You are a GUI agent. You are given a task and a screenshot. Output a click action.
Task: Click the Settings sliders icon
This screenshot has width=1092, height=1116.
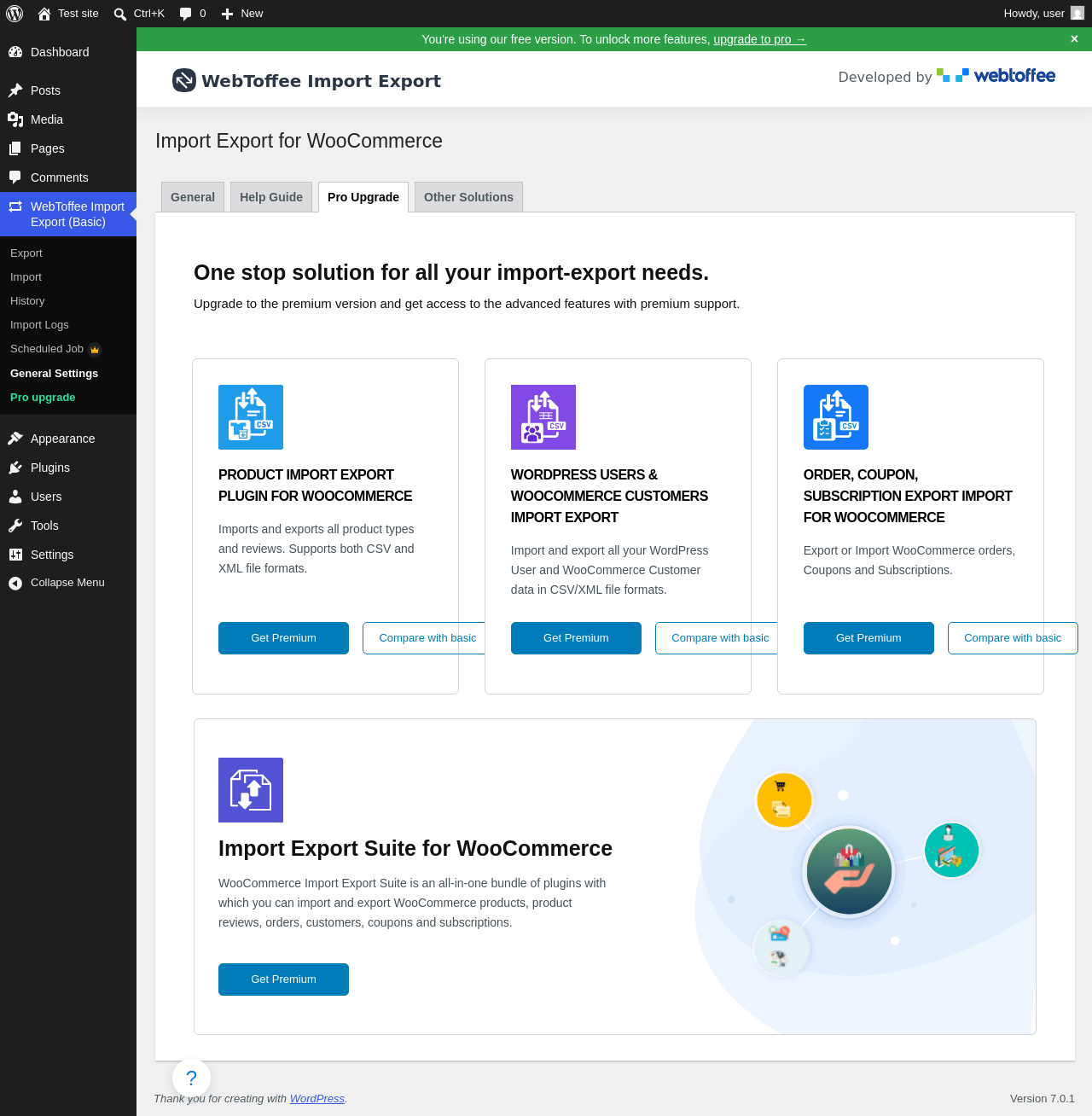pyautogui.click(x=15, y=555)
